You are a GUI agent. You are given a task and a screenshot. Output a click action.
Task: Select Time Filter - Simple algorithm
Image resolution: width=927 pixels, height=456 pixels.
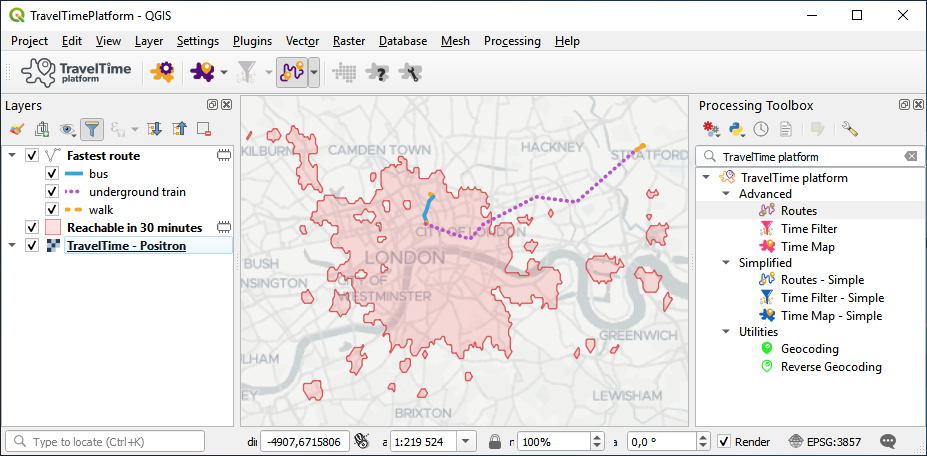coord(832,298)
